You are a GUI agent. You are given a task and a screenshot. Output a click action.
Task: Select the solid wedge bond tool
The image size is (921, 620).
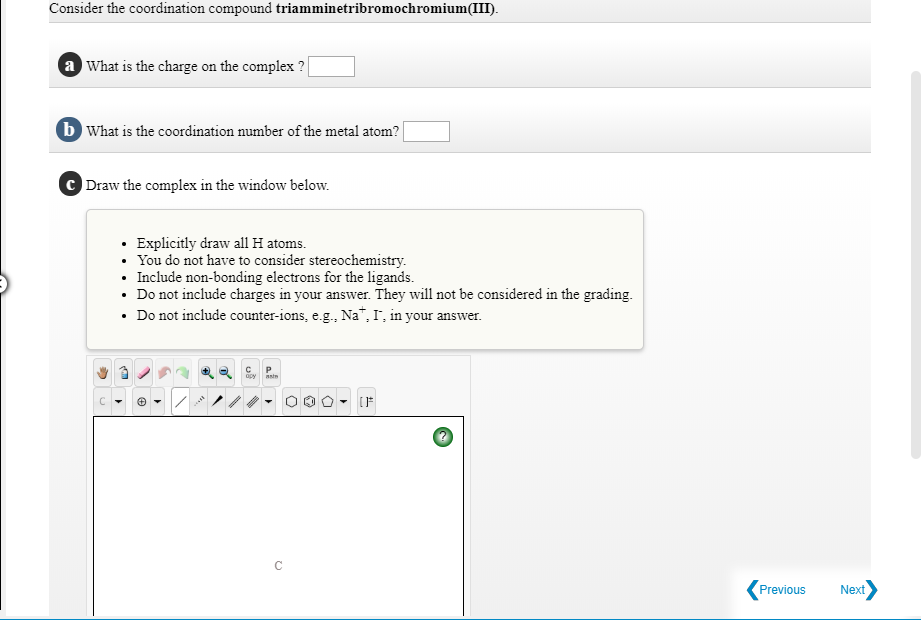pos(217,400)
